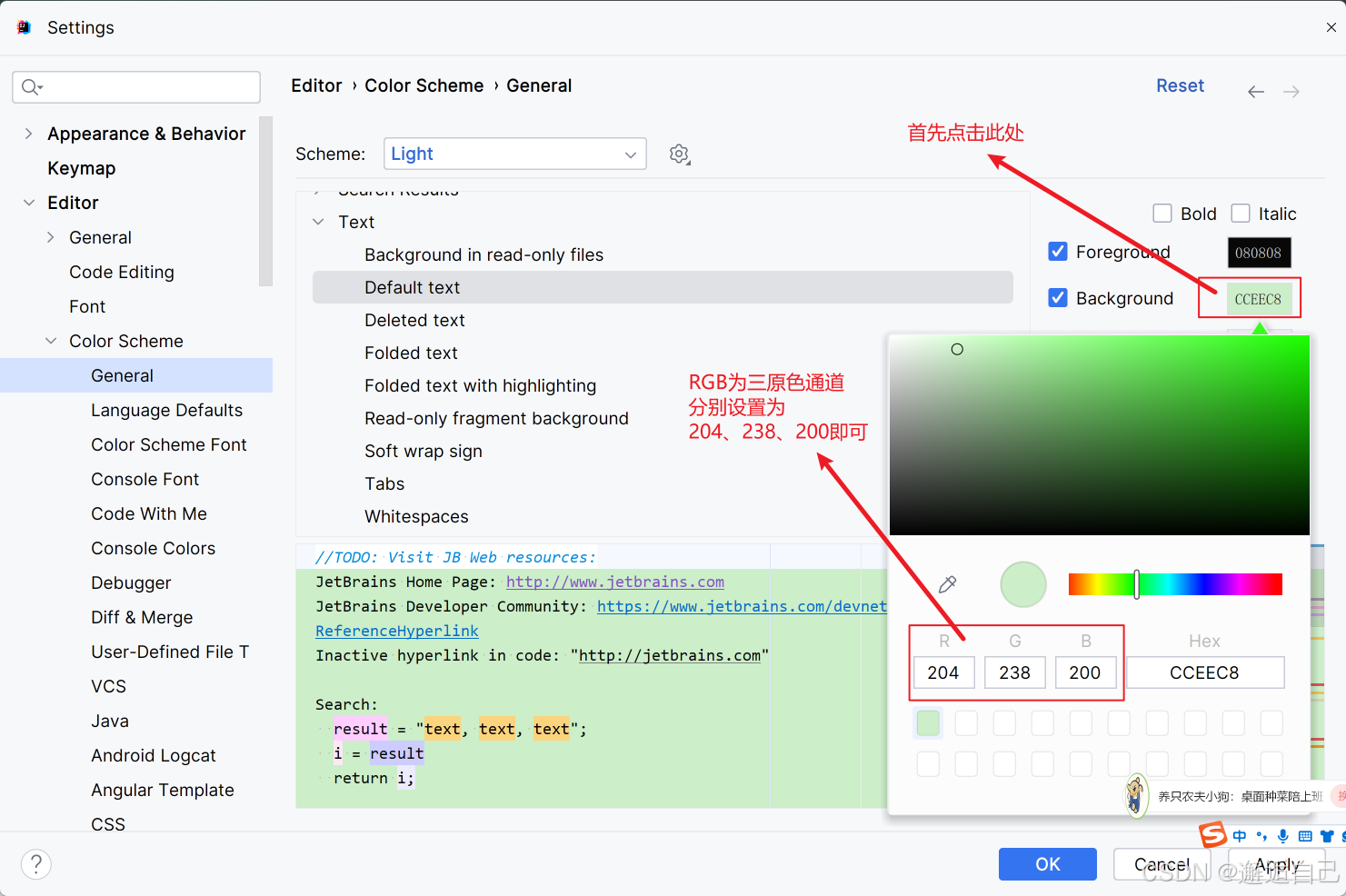Screen dimensions: 1346x896
Task: Click the B value field 200
Action: 1085,672
